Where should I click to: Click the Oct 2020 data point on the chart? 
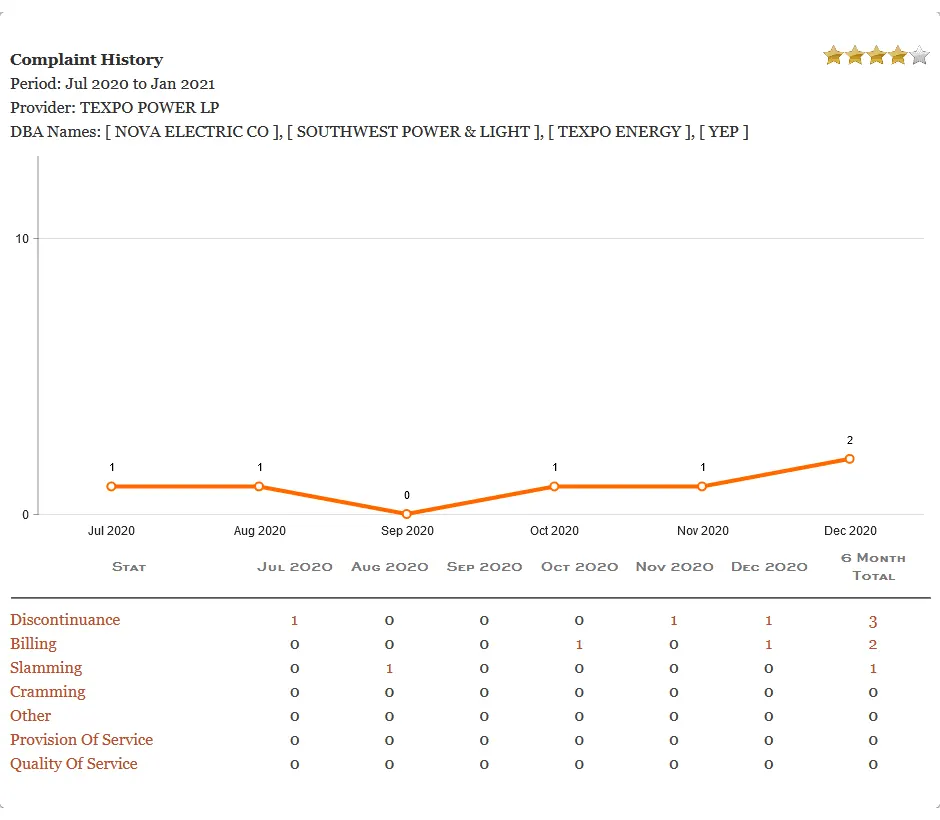pyautogui.click(x=554, y=486)
